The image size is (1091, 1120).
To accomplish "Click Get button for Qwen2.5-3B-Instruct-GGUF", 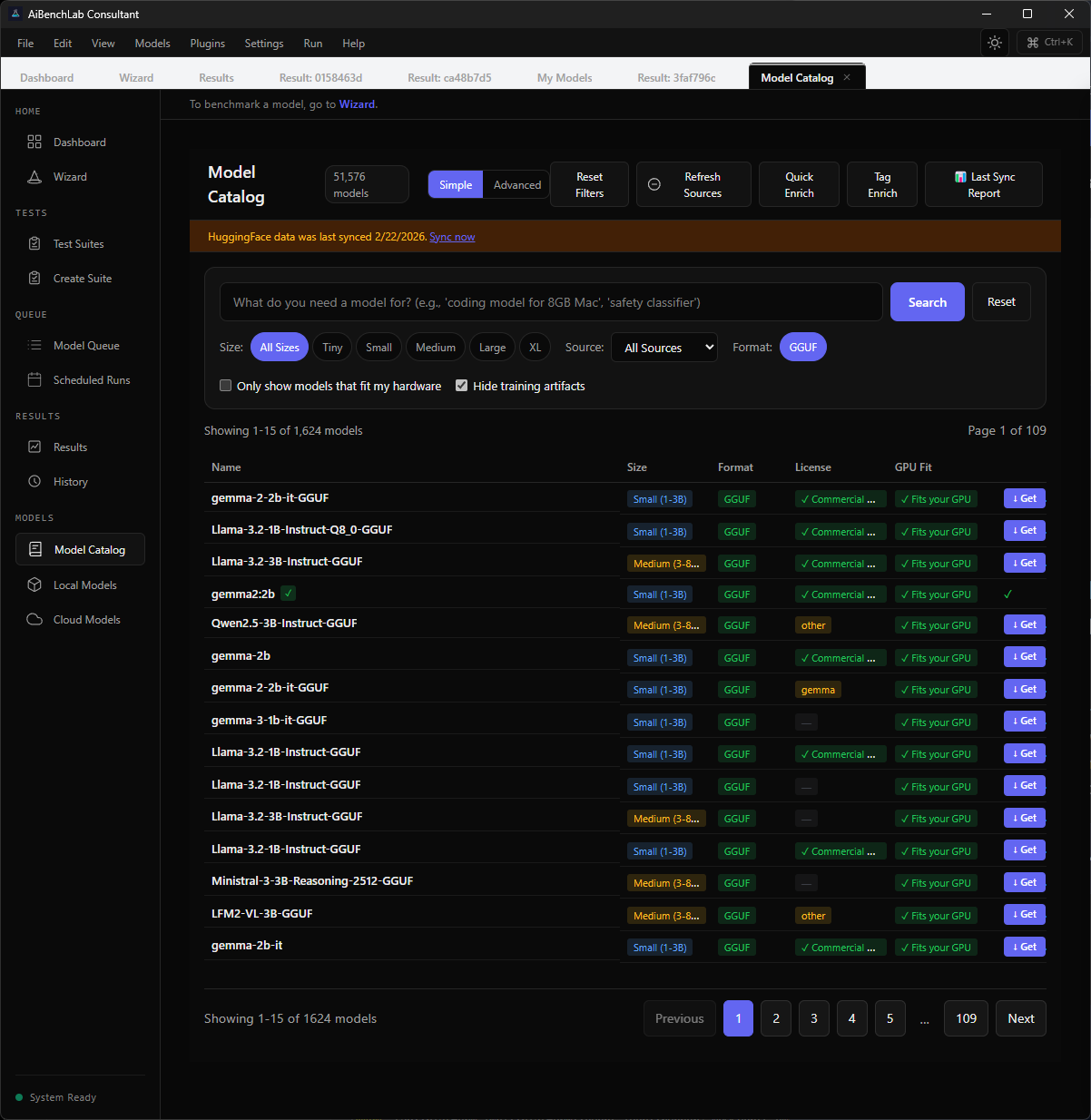I will pyautogui.click(x=1024, y=625).
